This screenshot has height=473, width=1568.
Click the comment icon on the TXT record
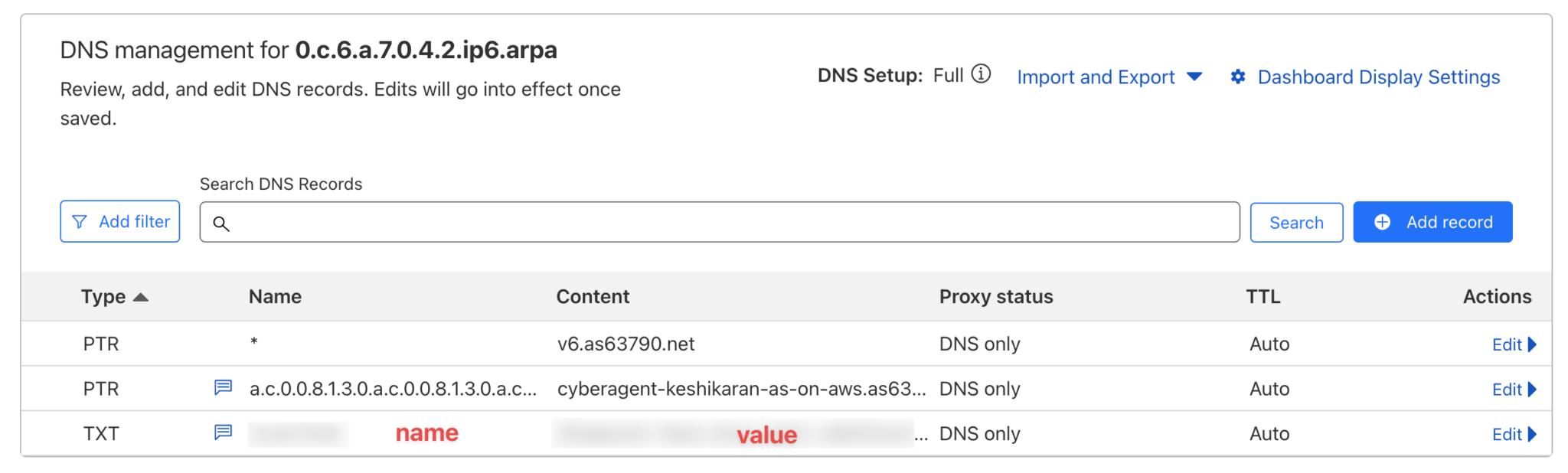(x=222, y=432)
